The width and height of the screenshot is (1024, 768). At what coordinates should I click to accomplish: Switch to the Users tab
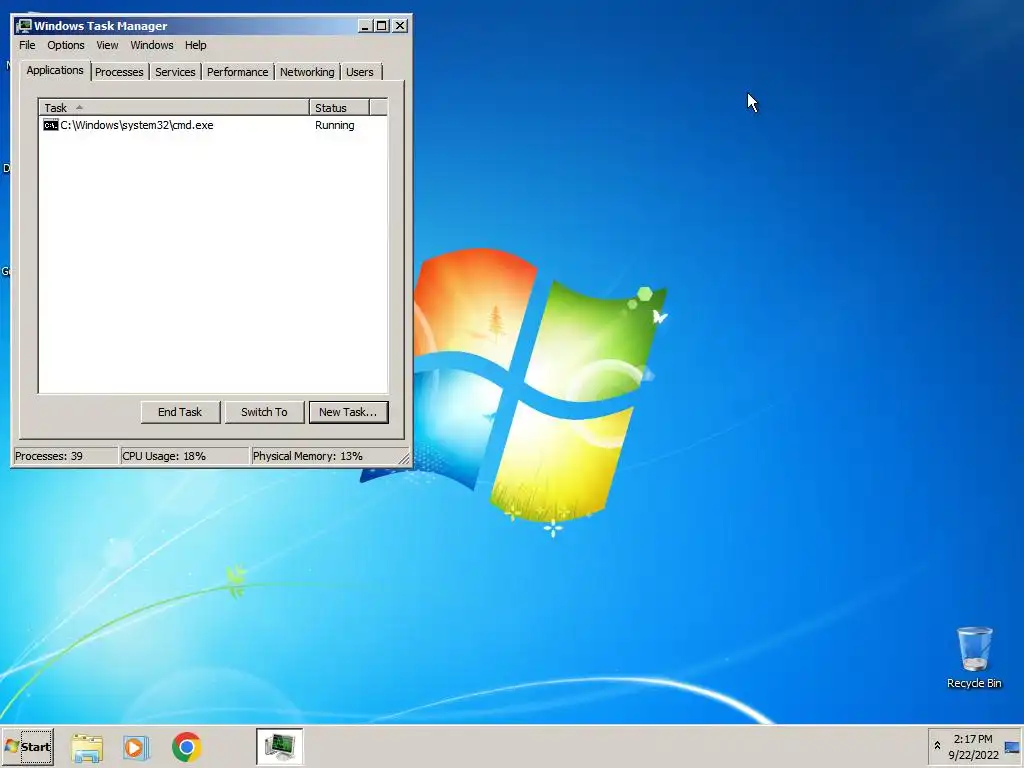(360, 72)
